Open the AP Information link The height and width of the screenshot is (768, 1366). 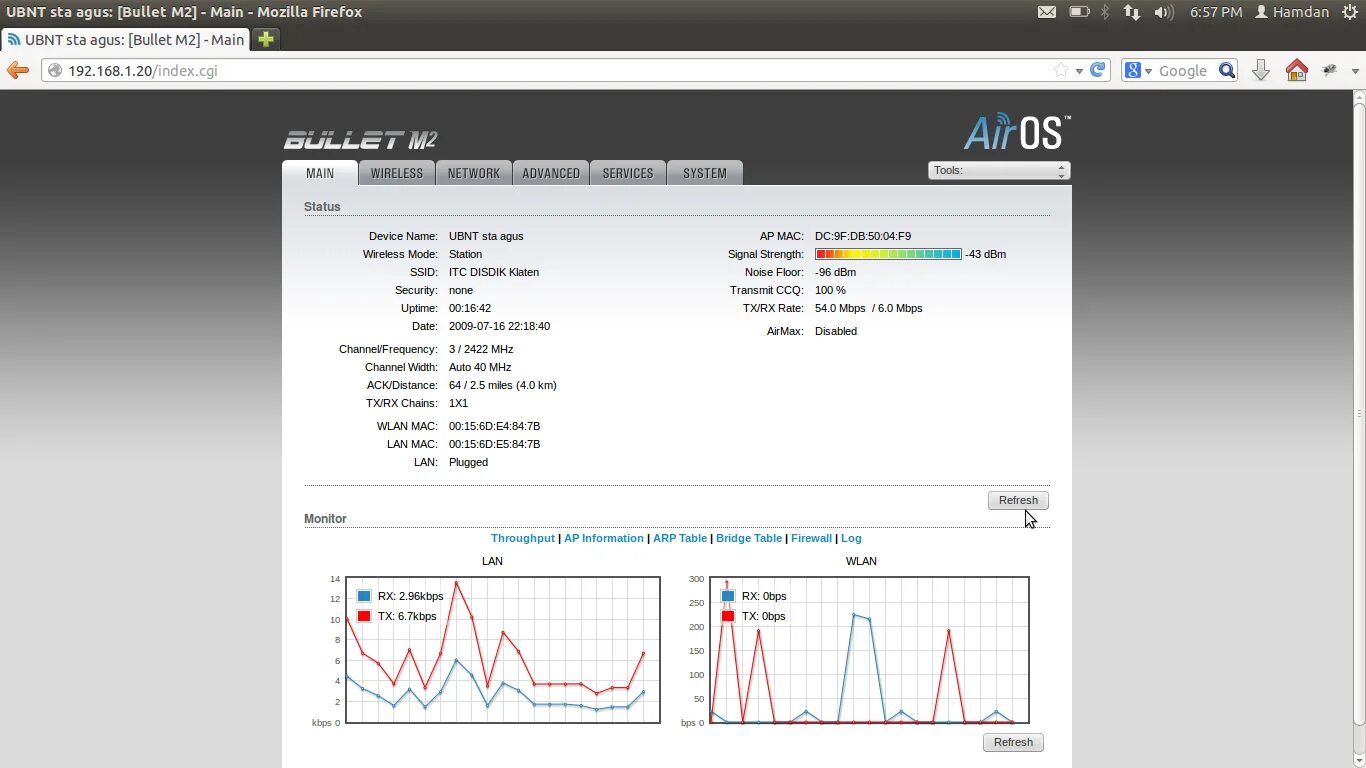[604, 538]
